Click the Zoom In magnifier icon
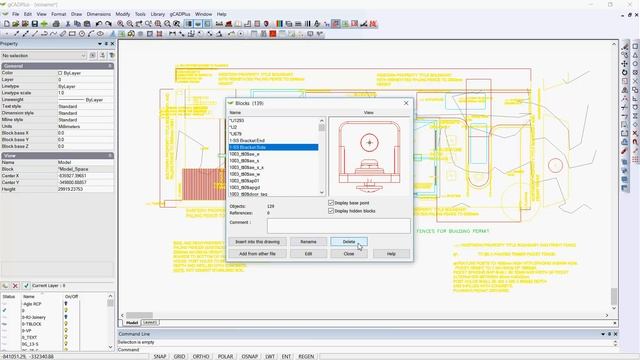Viewport: 640px width, 360px height. point(120,24)
